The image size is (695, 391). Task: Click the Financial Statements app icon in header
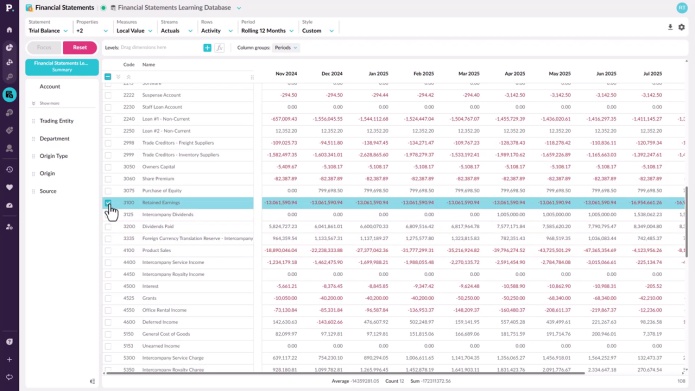(29, 8)
